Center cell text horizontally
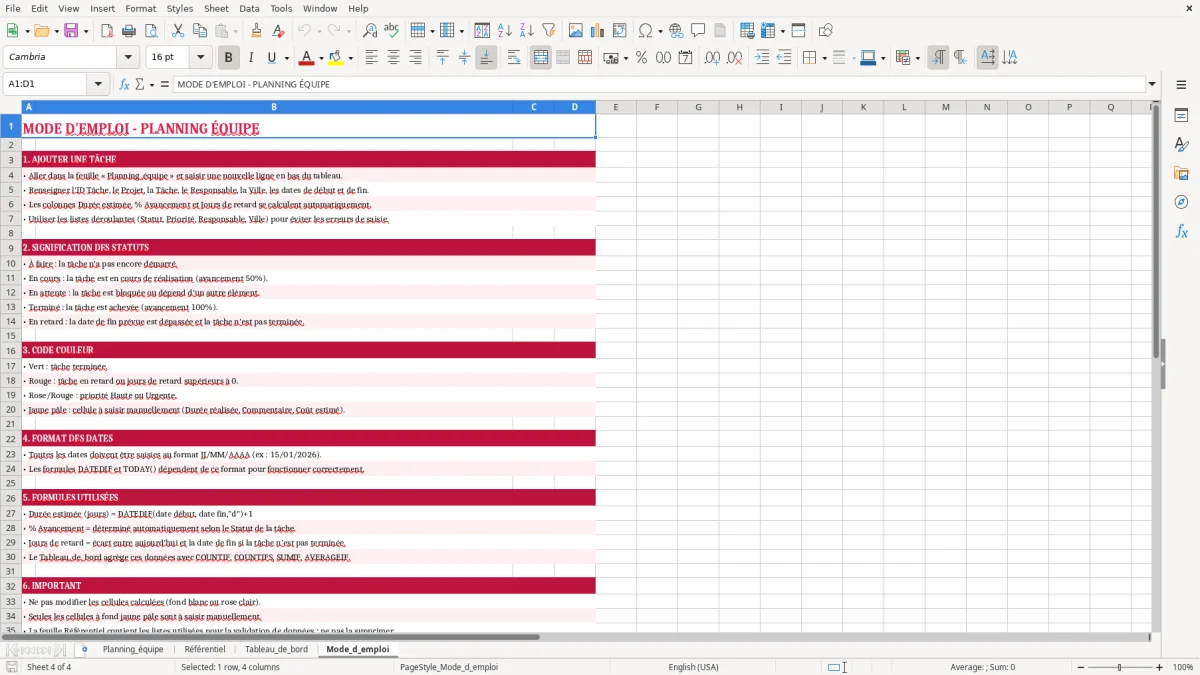The height and width of the screenshot is (675, 1200). (393, 58)
